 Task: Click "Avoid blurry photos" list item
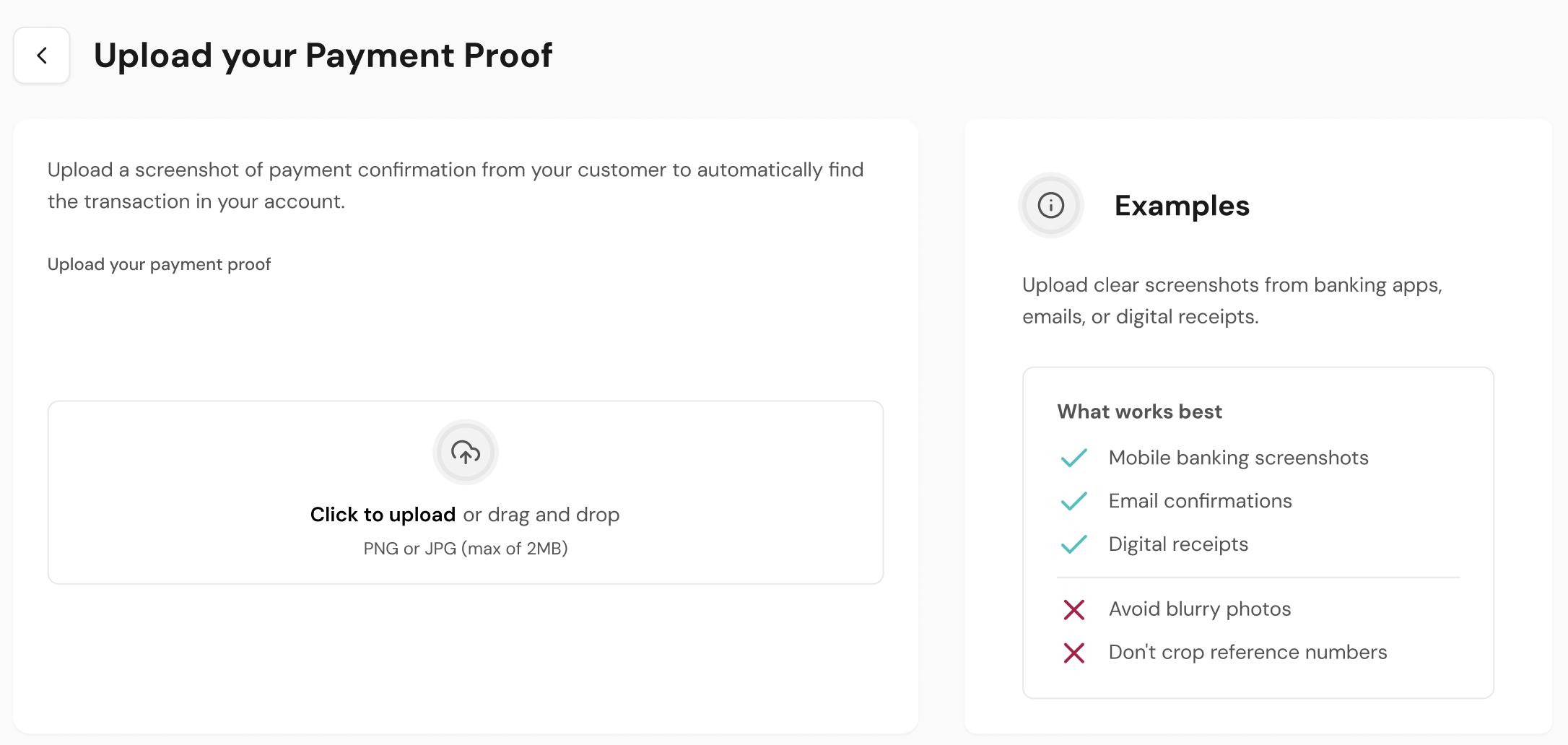click(1199, 609)
